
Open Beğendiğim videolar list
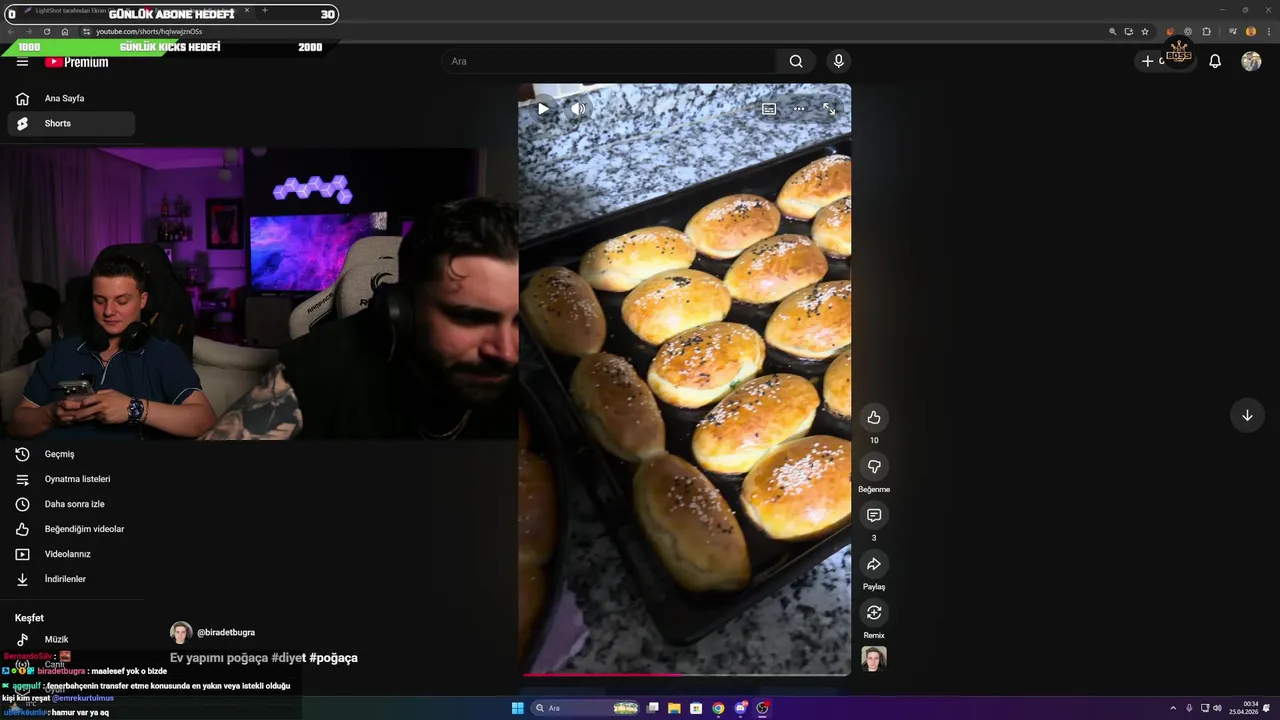coord(71,529)
